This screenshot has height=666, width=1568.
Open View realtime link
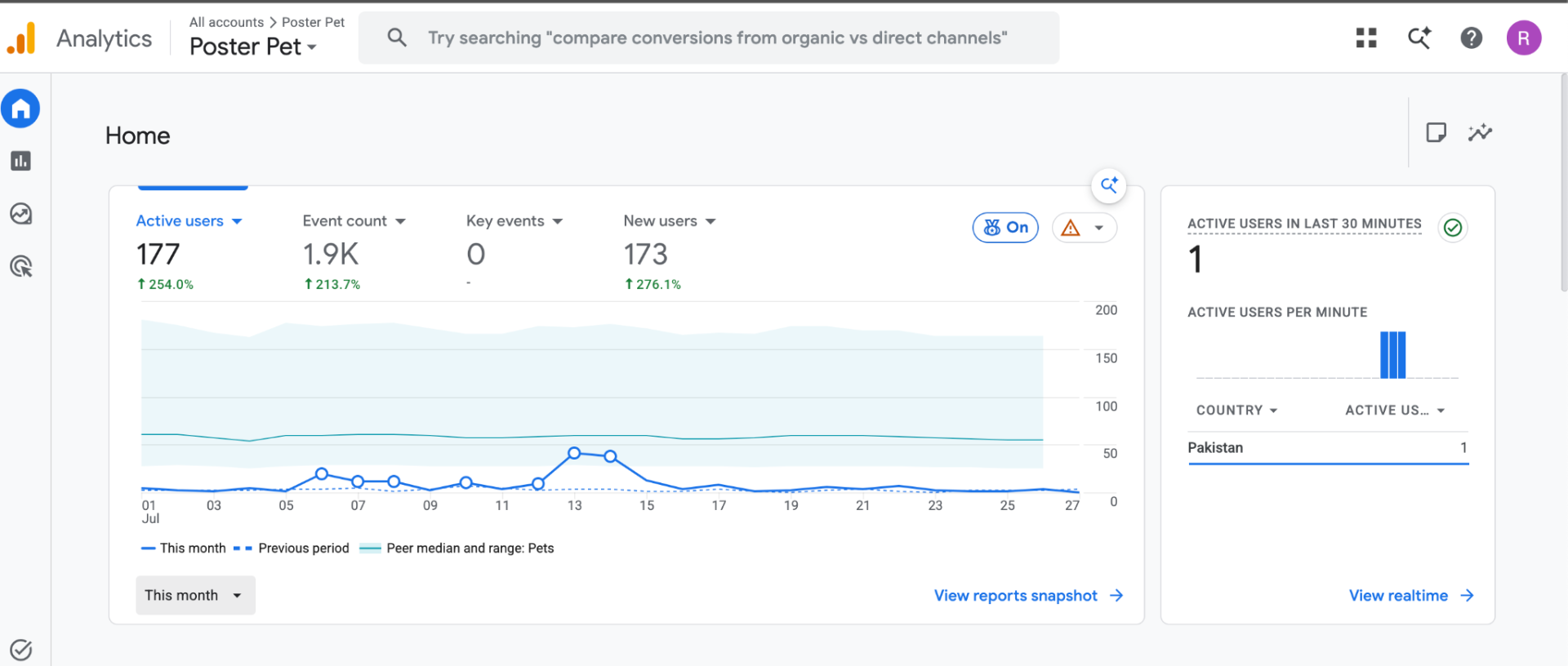coord(1411,596)
